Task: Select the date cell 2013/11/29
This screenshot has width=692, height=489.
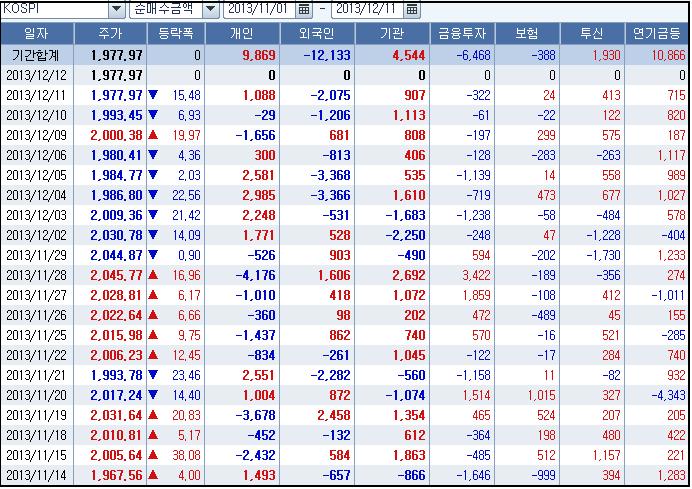Action: (x=37, y=255)
